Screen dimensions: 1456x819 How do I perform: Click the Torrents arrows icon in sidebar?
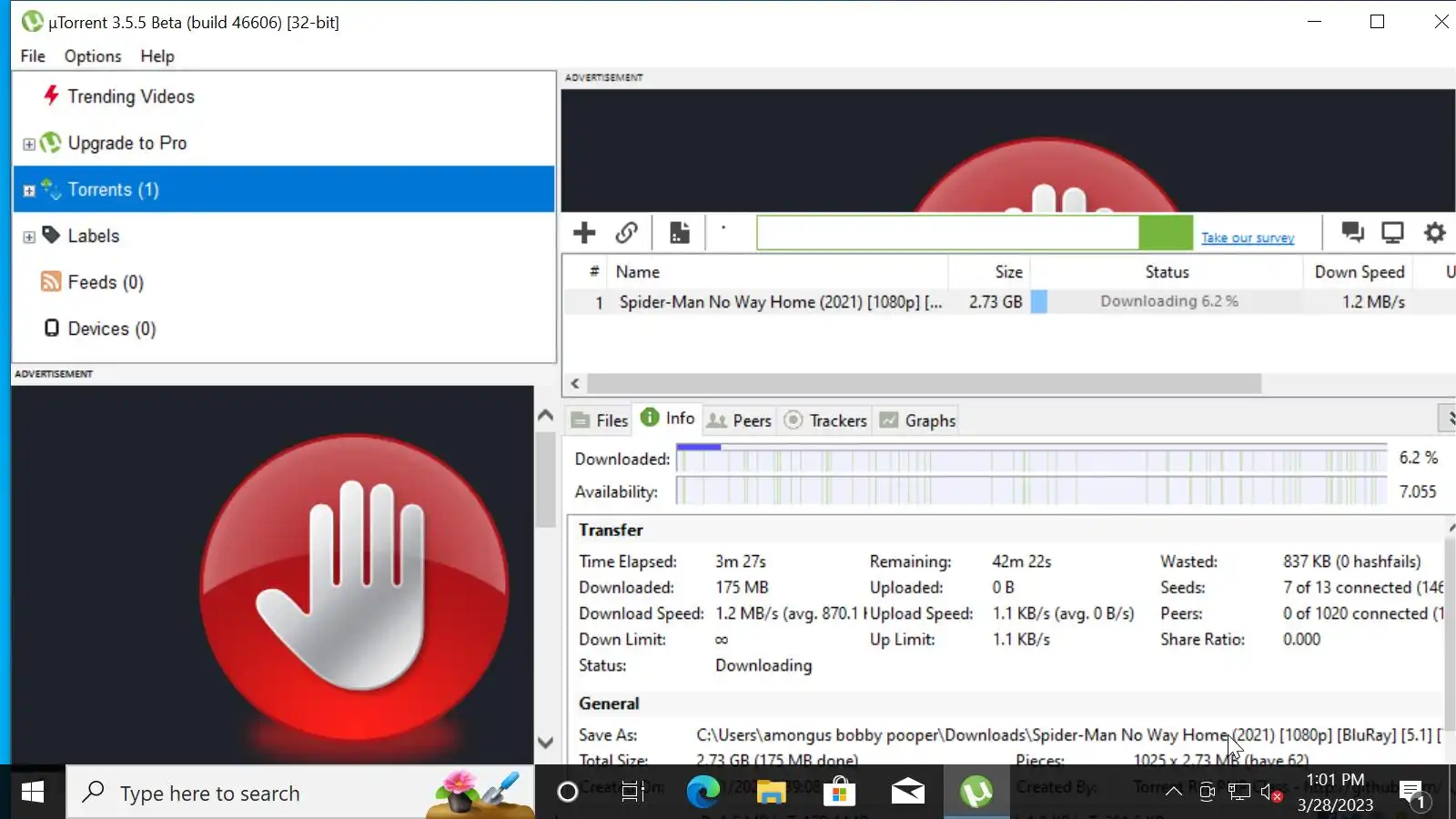(51, 188)
